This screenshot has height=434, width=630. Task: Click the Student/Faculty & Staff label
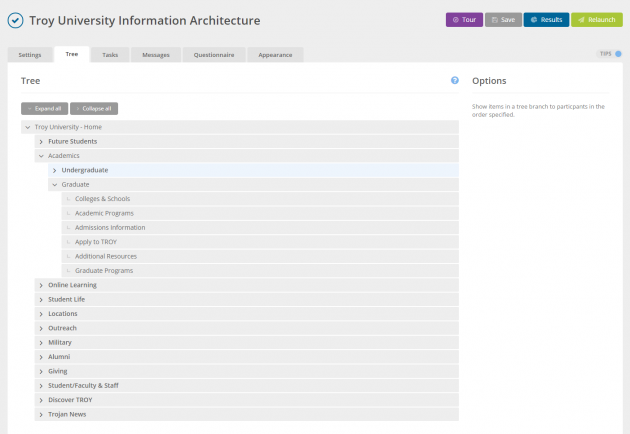[83, 385]
